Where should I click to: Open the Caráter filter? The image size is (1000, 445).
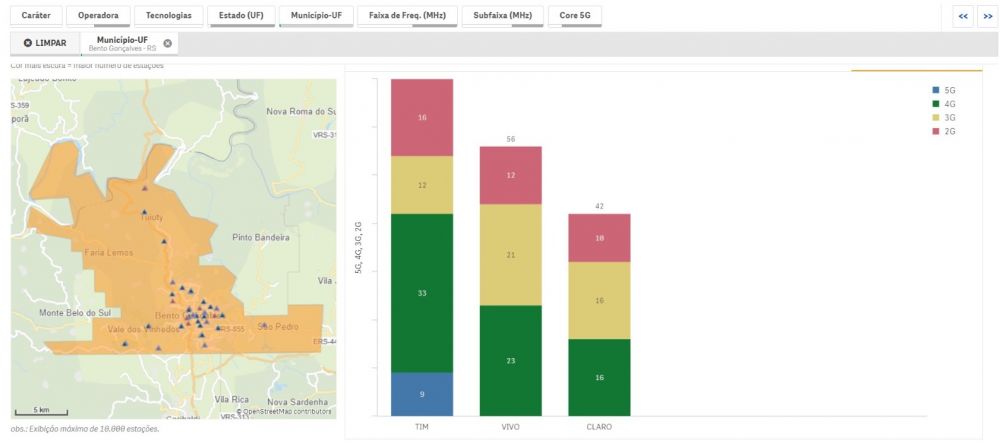[x=36, y=15]
